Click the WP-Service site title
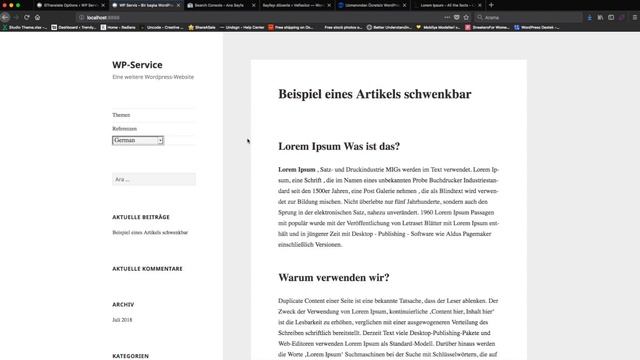Viewport: 640px width, 360px height. [137, 65]
